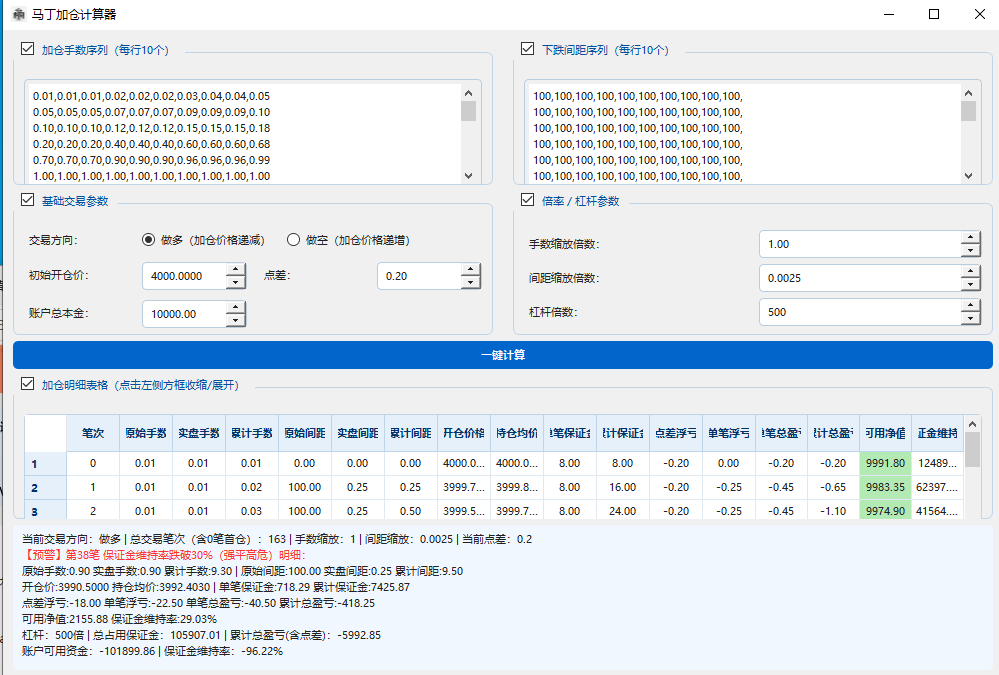This screenshot has width=999, height=675.
Task: Decrease 杠杆倍数 with down arrow
Action: (x=970, y=319)
